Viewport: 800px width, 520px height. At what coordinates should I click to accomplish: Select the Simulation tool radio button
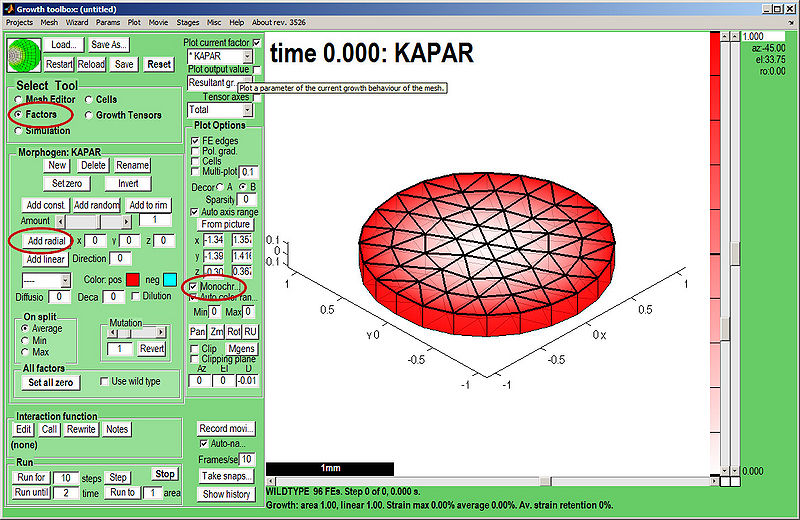18,130
